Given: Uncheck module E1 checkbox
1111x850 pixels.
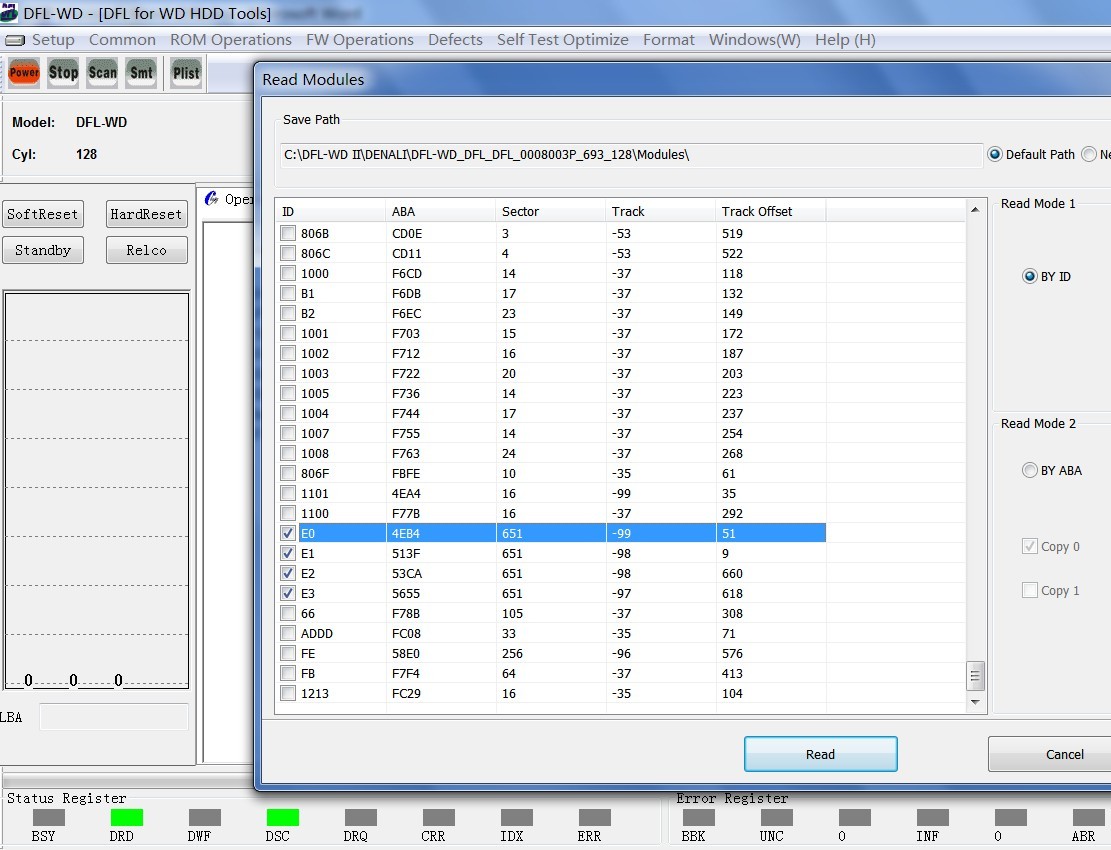Looking at the screenshot, I should tap(288, 553).
